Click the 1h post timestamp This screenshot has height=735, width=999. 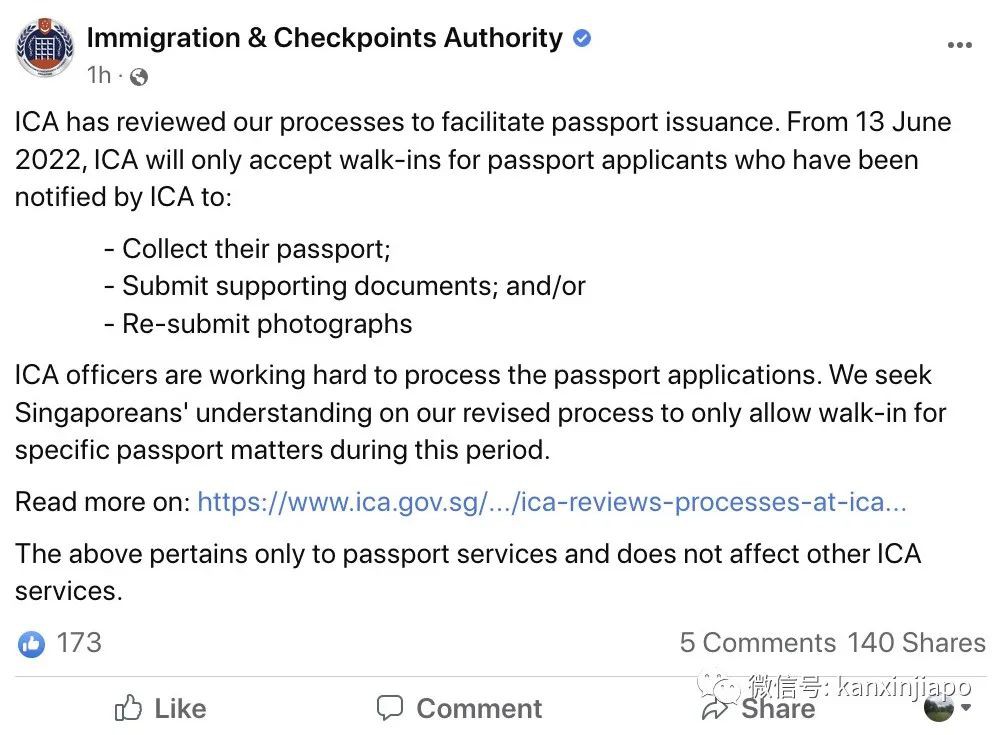(x=99, y=75)
